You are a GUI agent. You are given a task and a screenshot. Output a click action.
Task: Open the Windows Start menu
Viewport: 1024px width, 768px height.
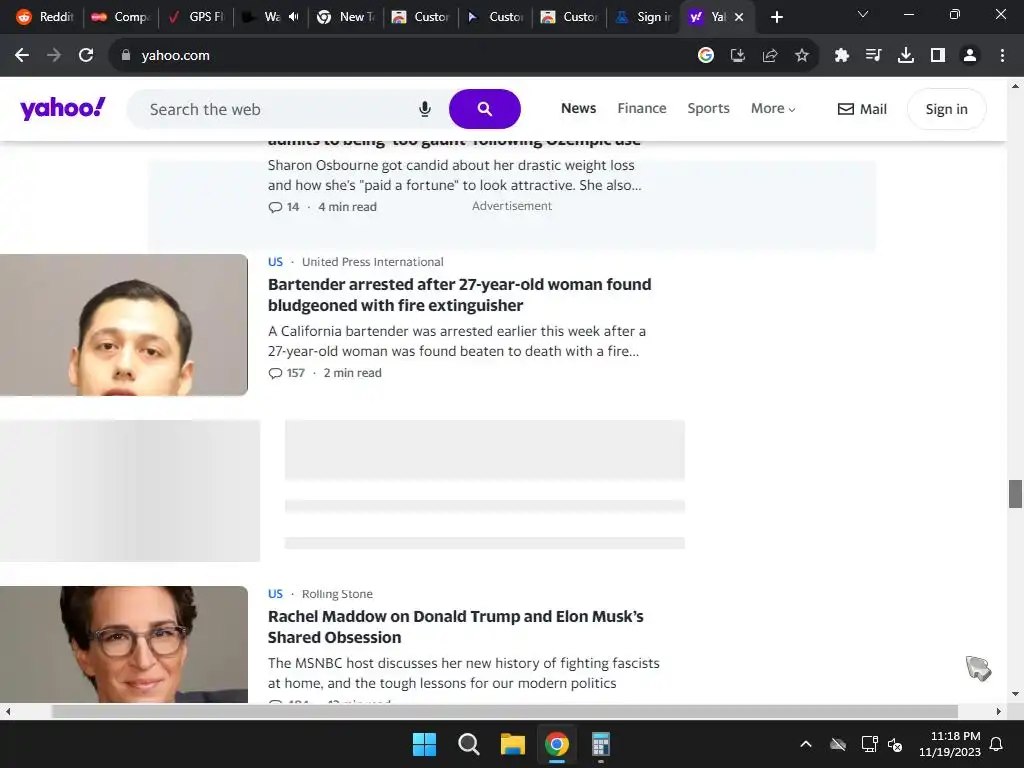point(424,744)
